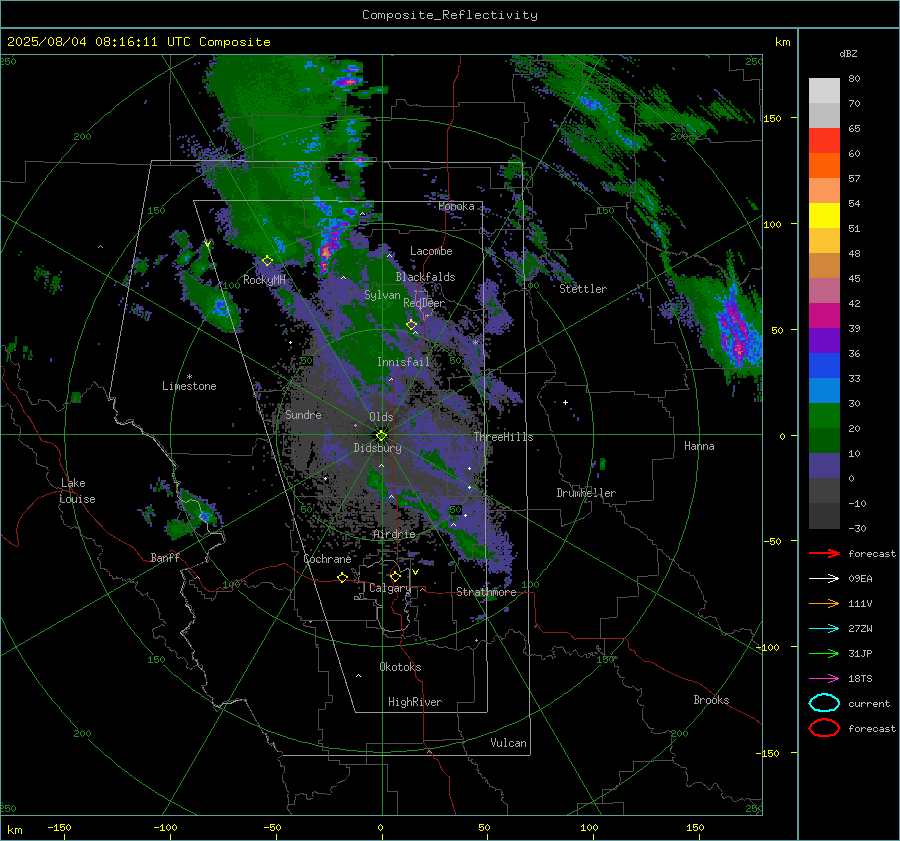
Task: Click the Drumheller city label
Action: coord(586,493)
